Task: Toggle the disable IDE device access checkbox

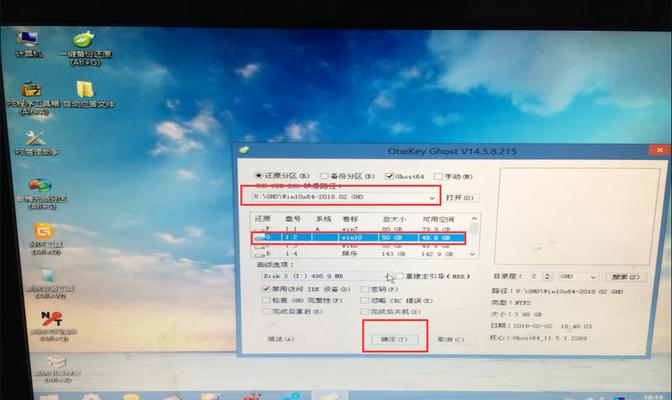Action: [266, 289]
